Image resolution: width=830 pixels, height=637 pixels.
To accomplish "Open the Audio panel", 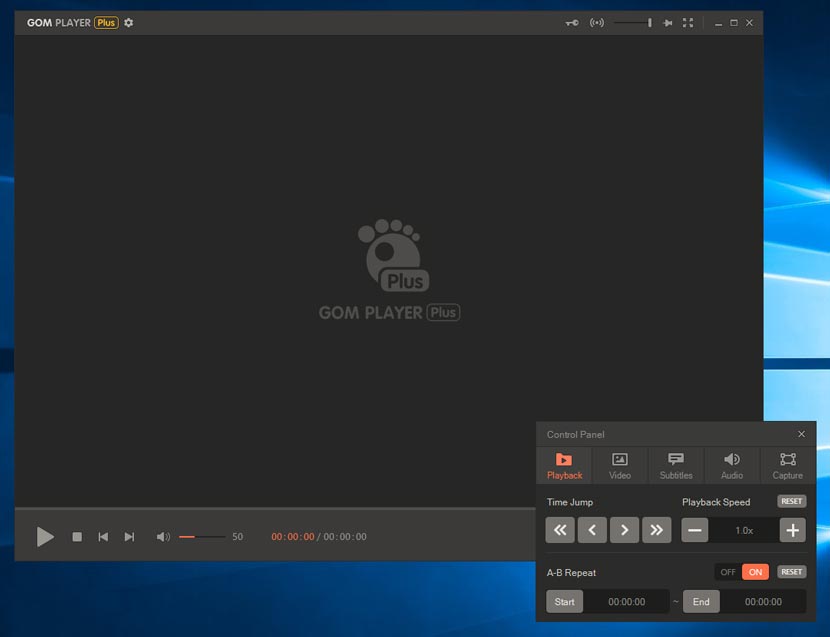I will pos(731,465).
